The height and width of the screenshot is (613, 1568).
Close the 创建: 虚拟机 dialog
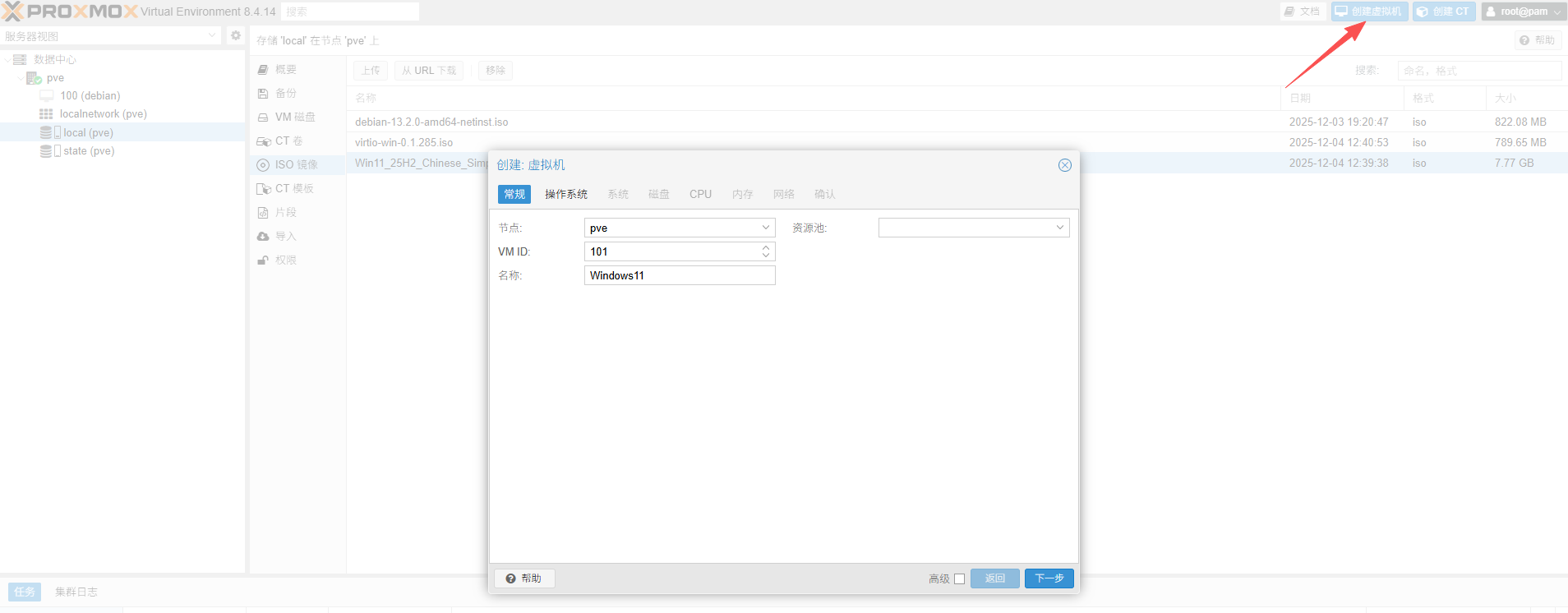(x=1064, y=165)
